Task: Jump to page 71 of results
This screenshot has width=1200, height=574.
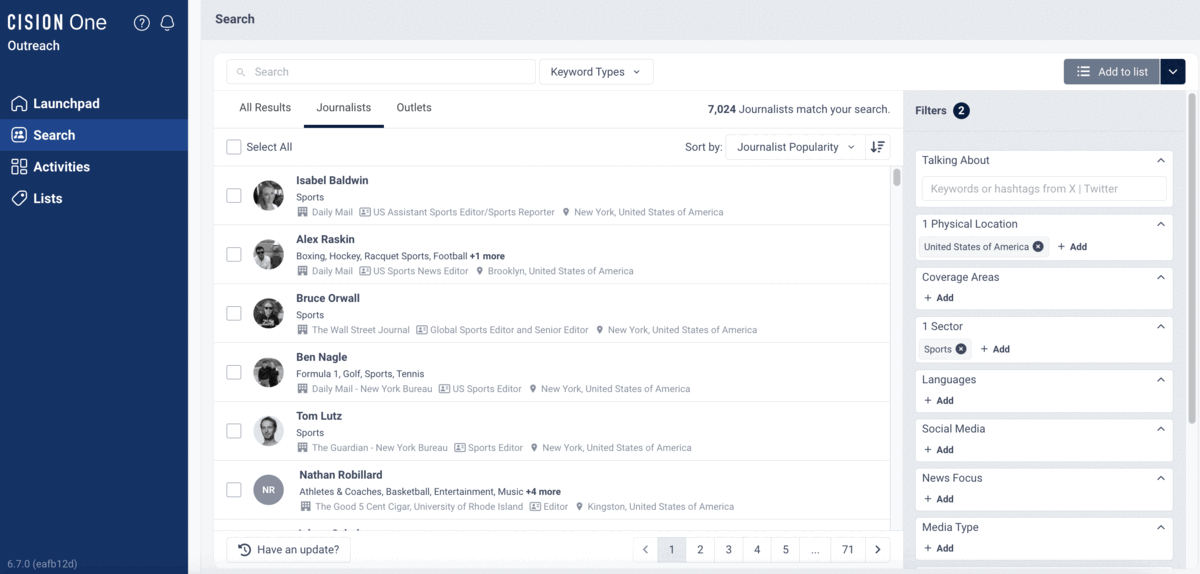Action: point(848,549)
